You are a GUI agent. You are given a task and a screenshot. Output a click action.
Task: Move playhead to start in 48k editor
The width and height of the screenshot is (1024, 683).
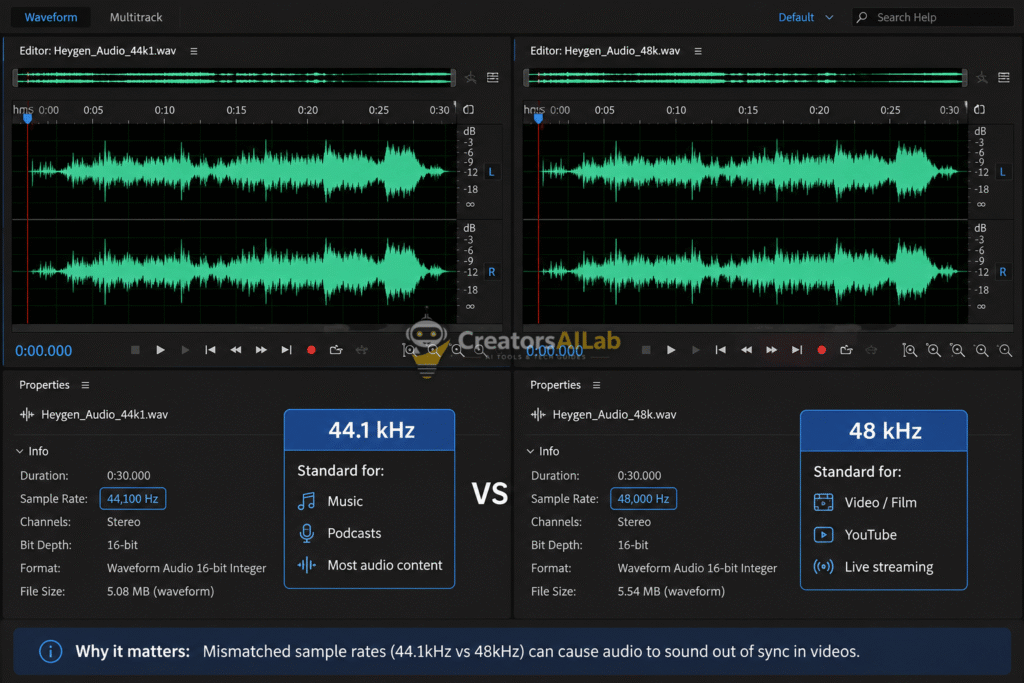pos(721,350)
